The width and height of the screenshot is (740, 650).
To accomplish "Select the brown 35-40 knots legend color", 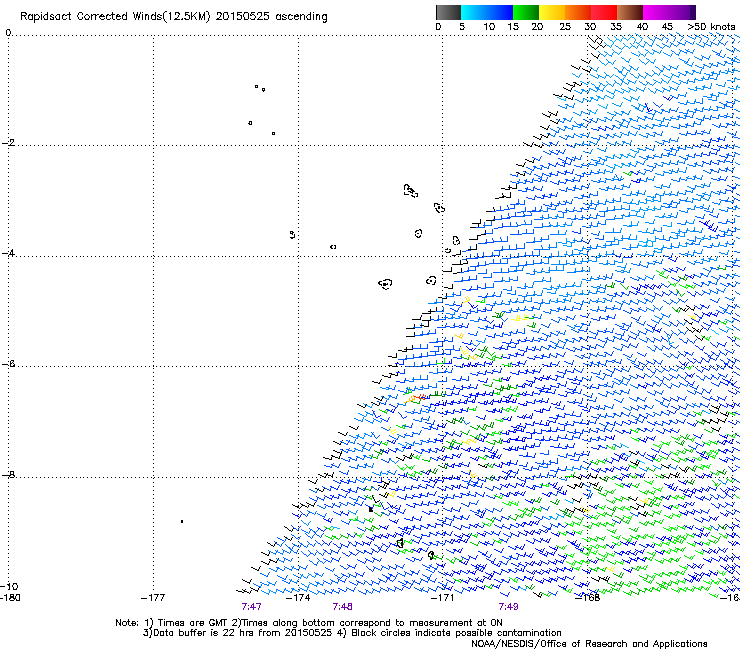I will click(630, 12).
